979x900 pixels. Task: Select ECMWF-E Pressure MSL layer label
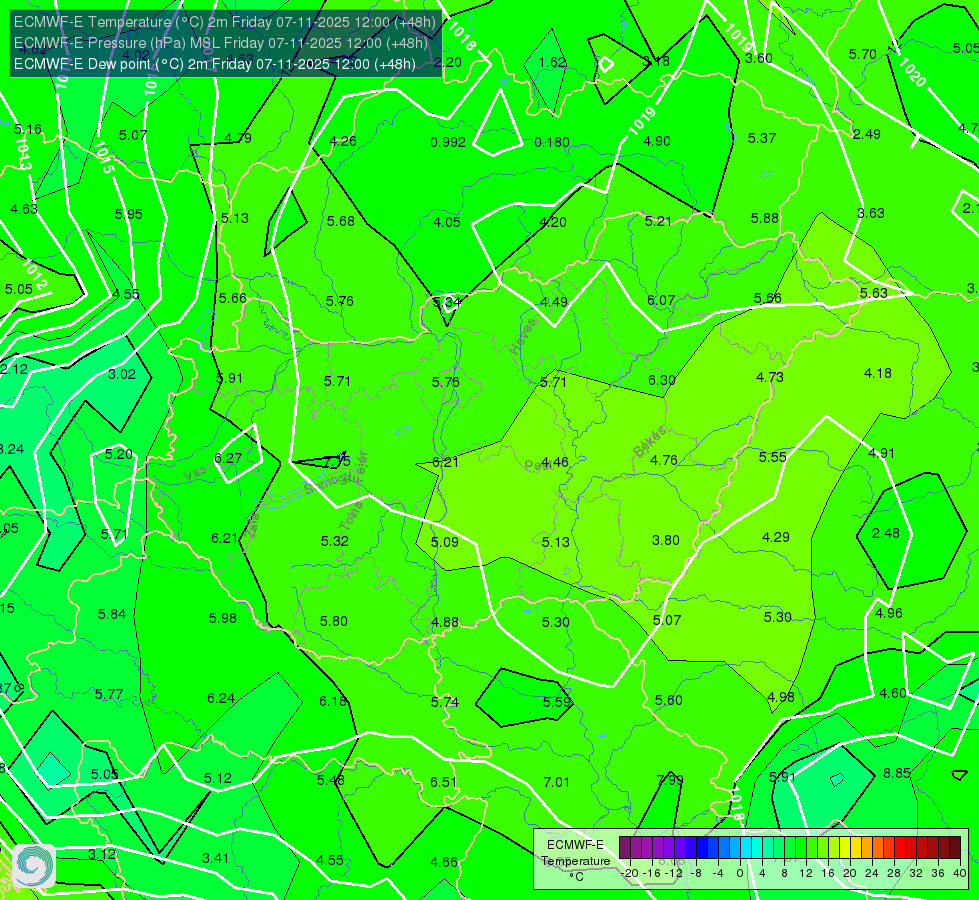tap(220, 43)
